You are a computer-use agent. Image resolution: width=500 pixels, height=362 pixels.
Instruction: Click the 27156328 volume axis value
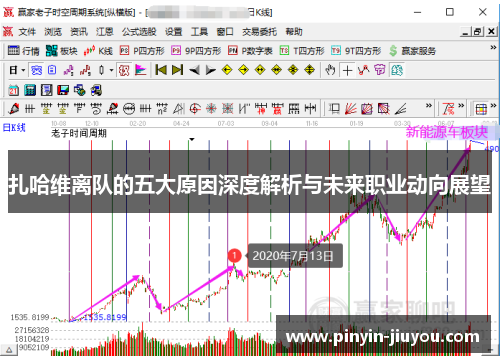point(32,330)
